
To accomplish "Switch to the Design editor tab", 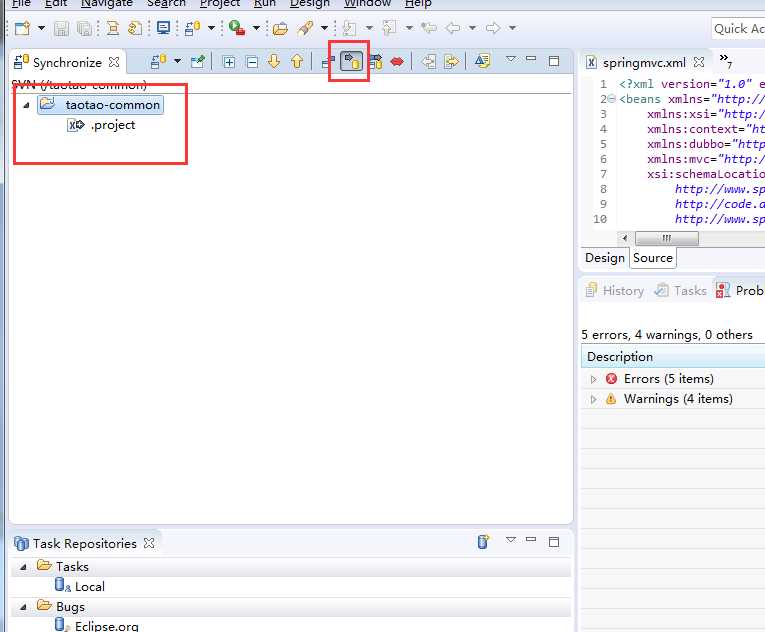I will tap(604, 258).
